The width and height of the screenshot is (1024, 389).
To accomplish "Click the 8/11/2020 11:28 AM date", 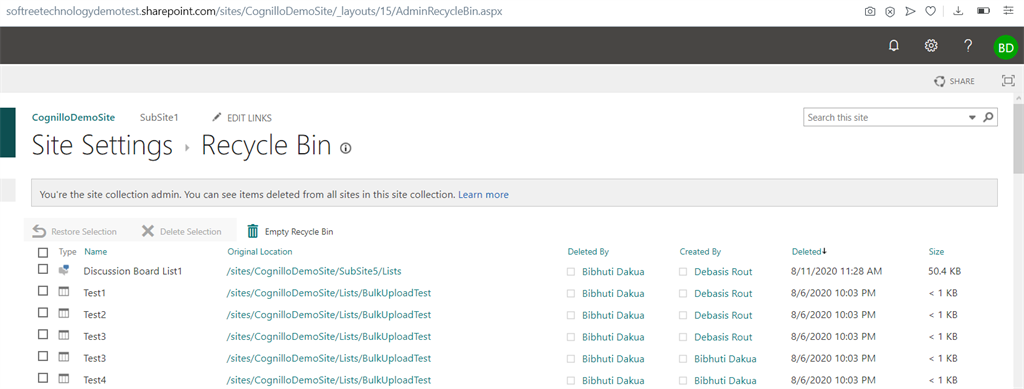I will tap(837, 271).
